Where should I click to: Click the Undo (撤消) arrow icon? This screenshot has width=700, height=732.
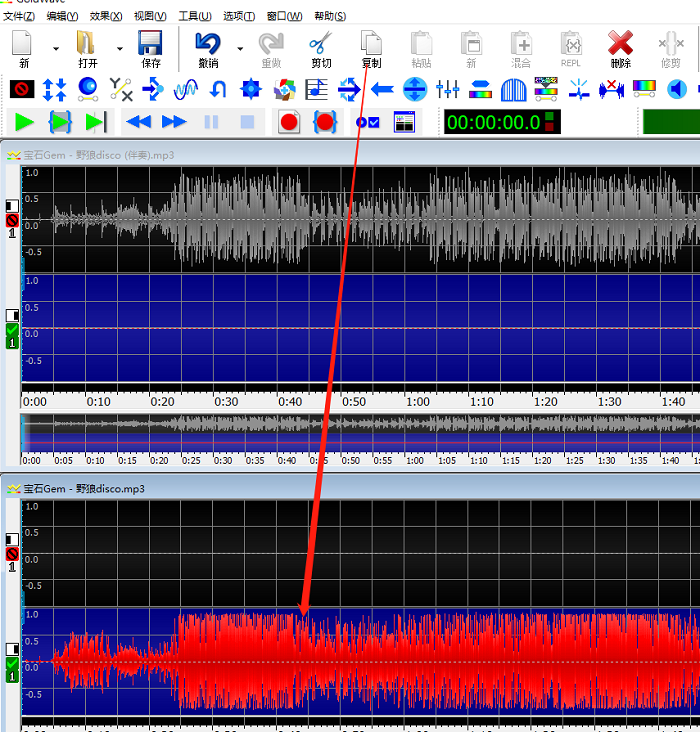[208, 48]
